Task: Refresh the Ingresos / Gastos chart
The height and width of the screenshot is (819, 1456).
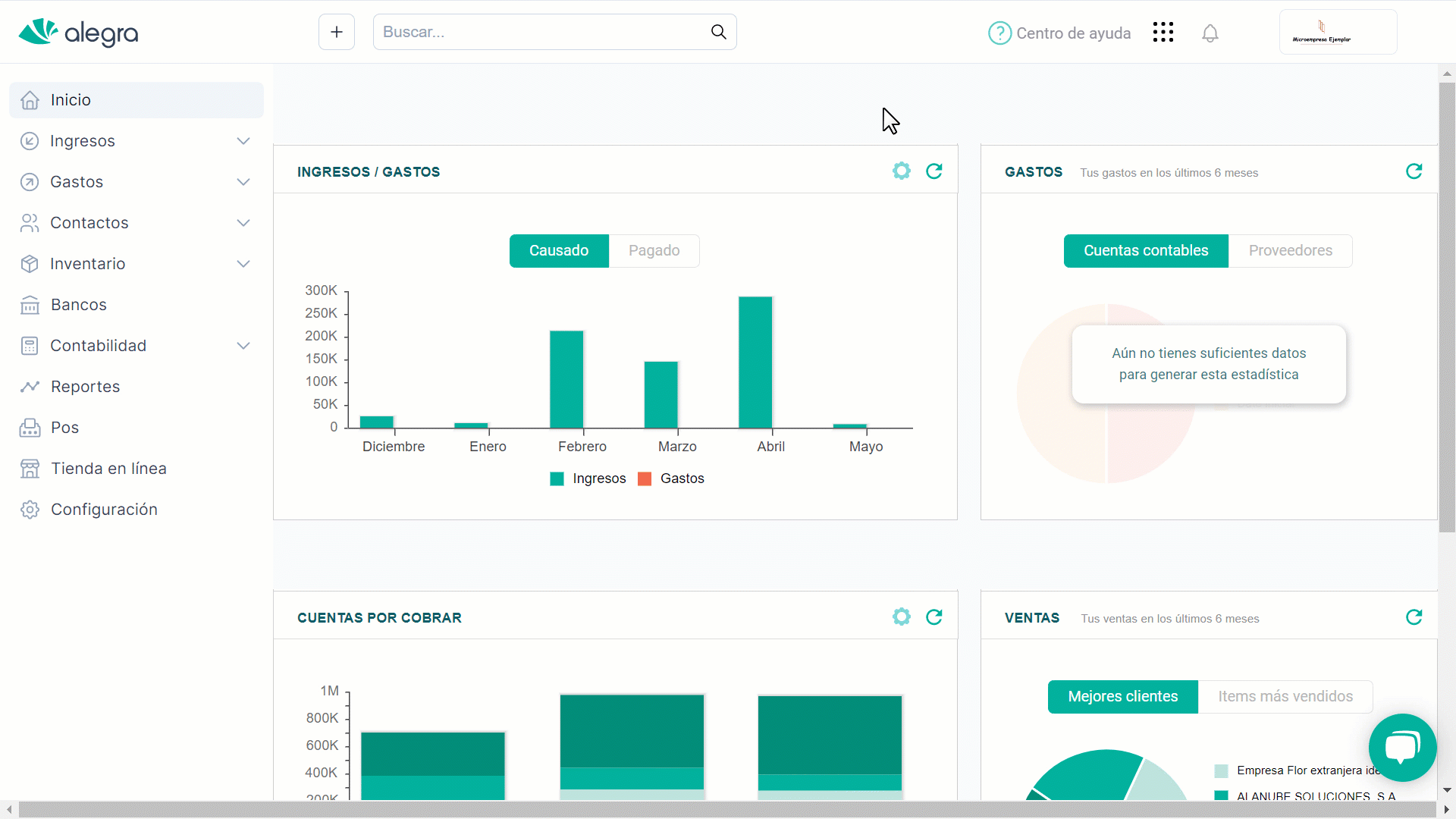Action: [x=934, y=171]
